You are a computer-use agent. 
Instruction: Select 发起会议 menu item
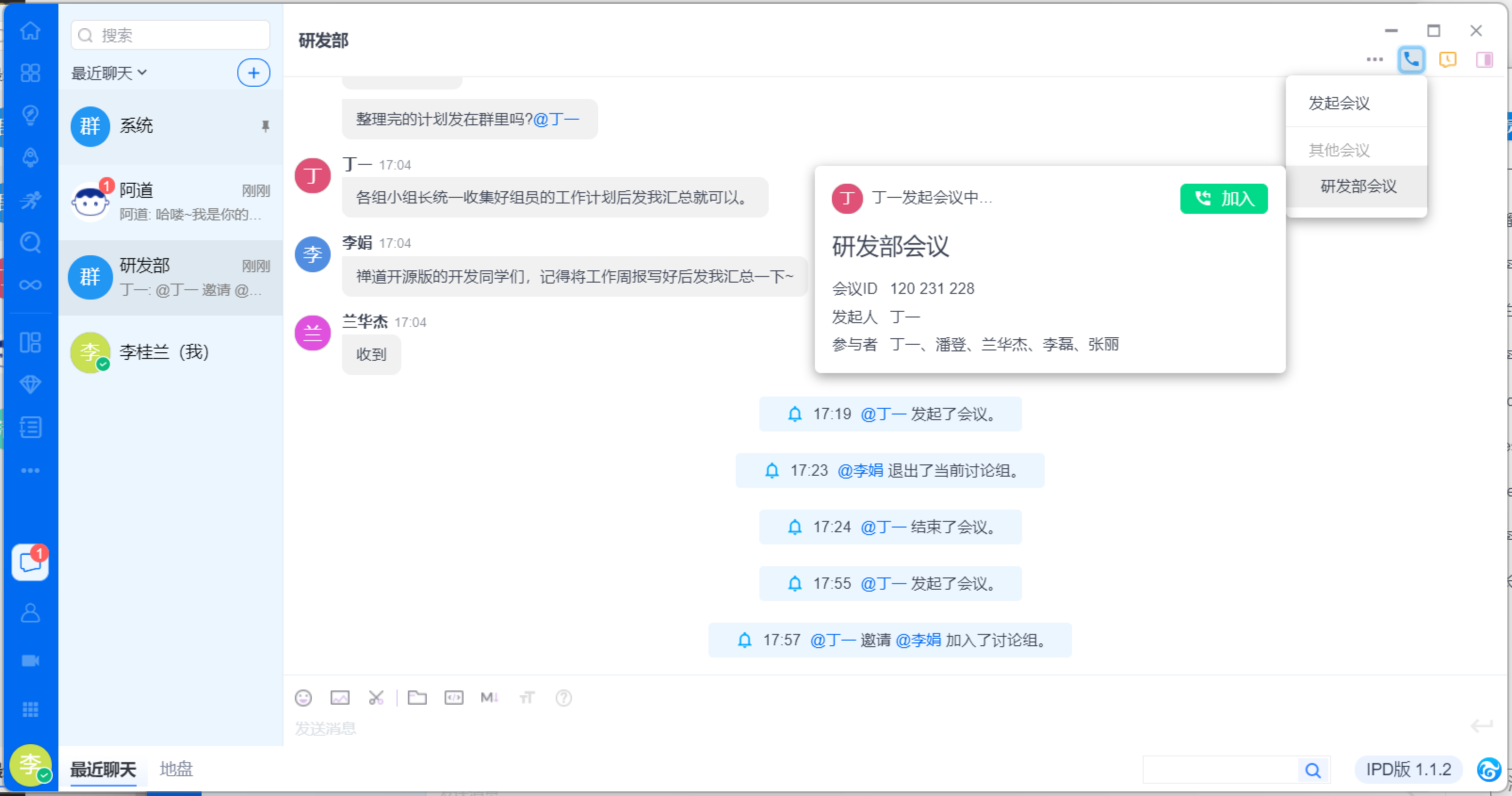coord(1339,103)
